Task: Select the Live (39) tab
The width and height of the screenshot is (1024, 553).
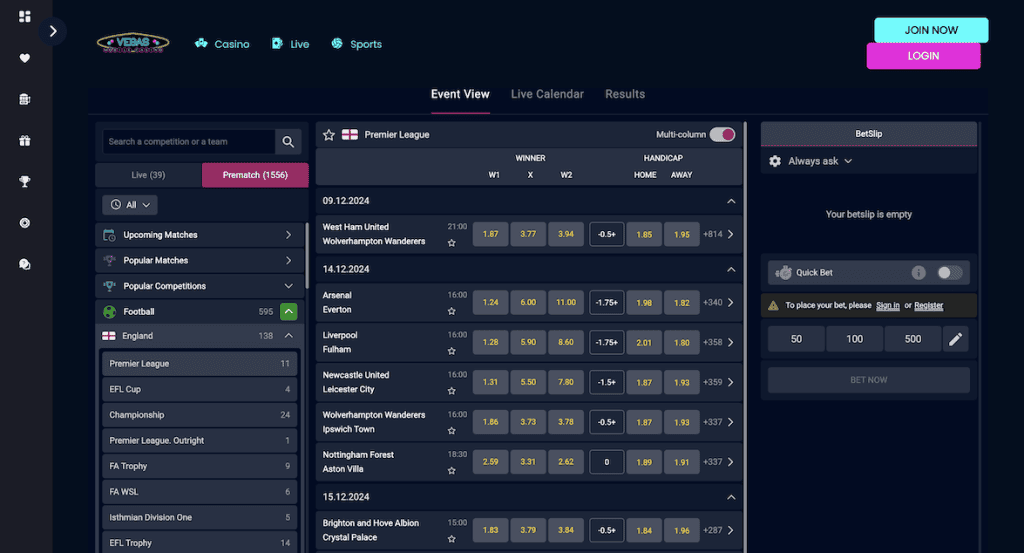Action: (148, 175)
